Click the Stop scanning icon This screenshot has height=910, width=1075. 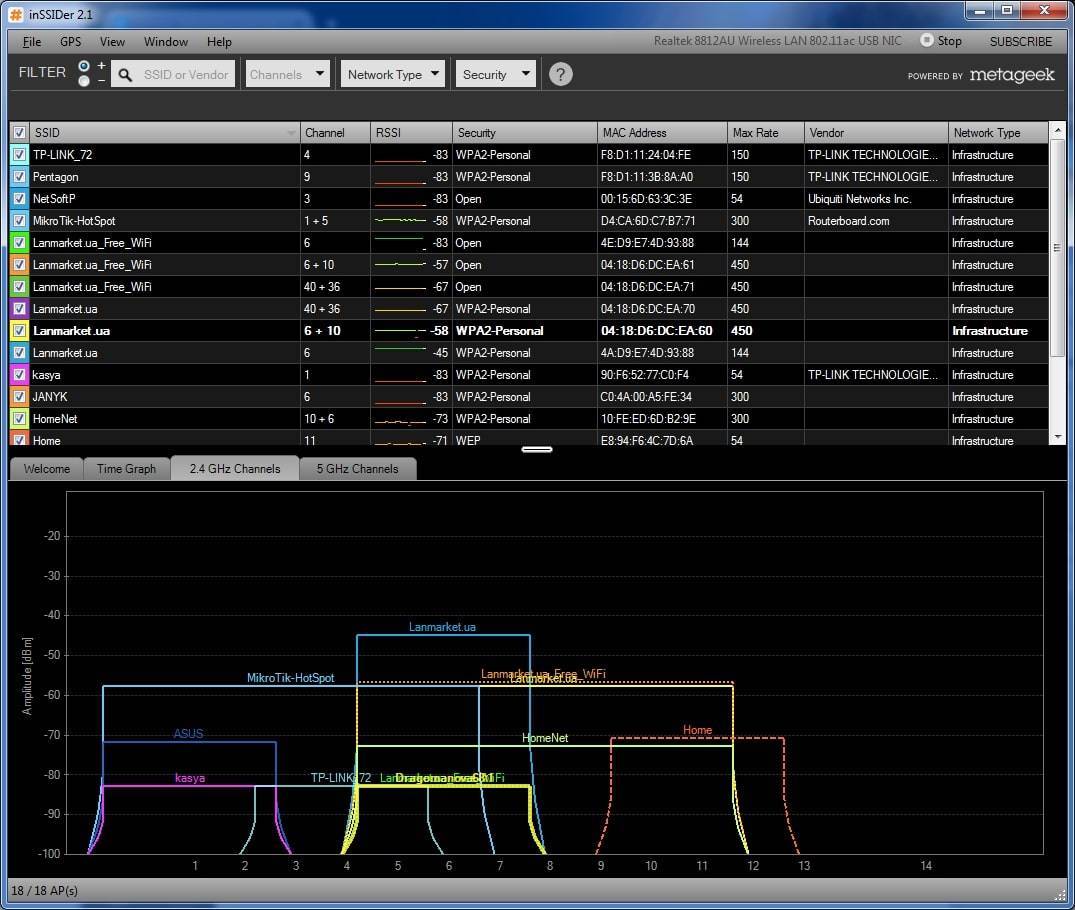927,41
